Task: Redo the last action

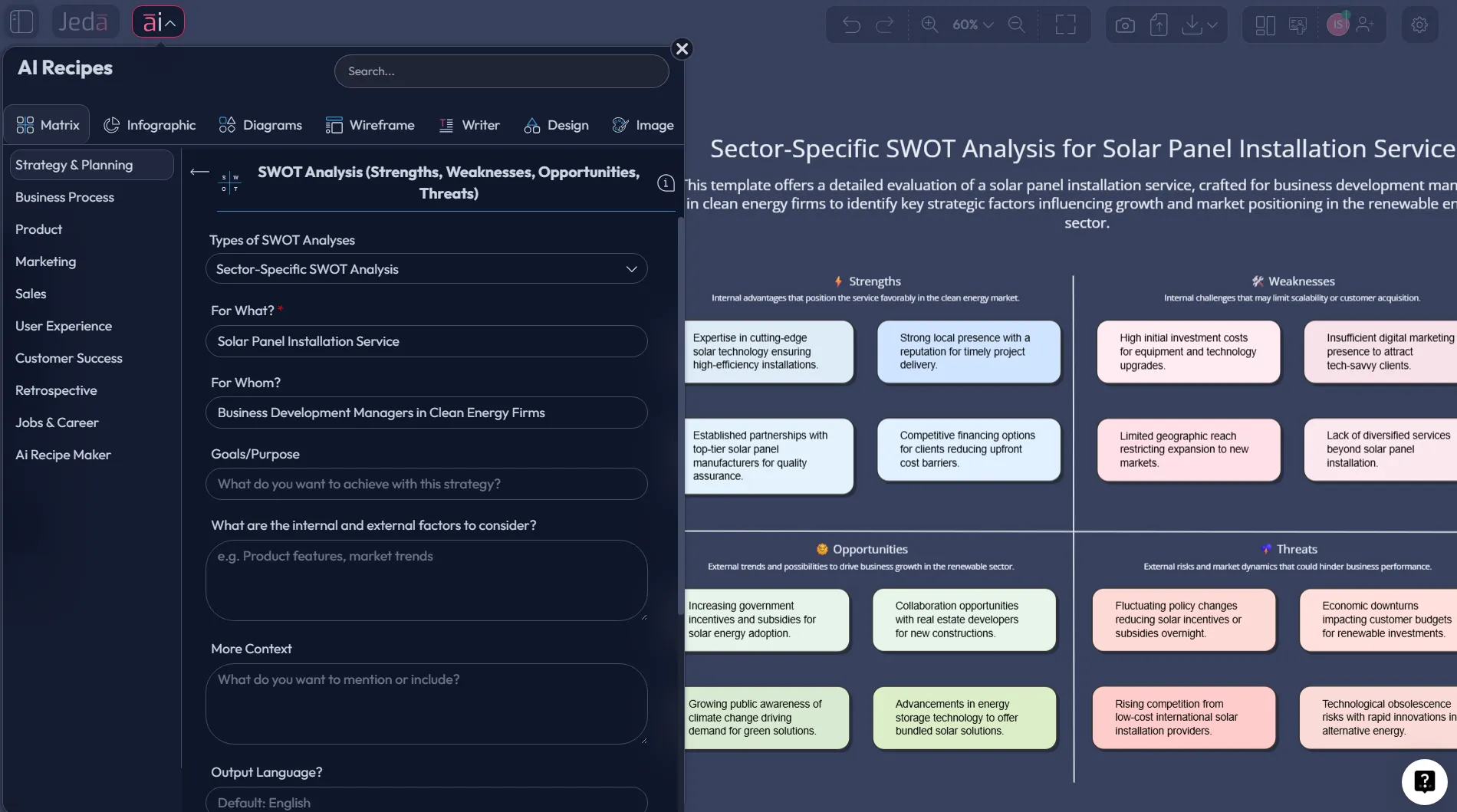Action: click(x=885, y=24)
